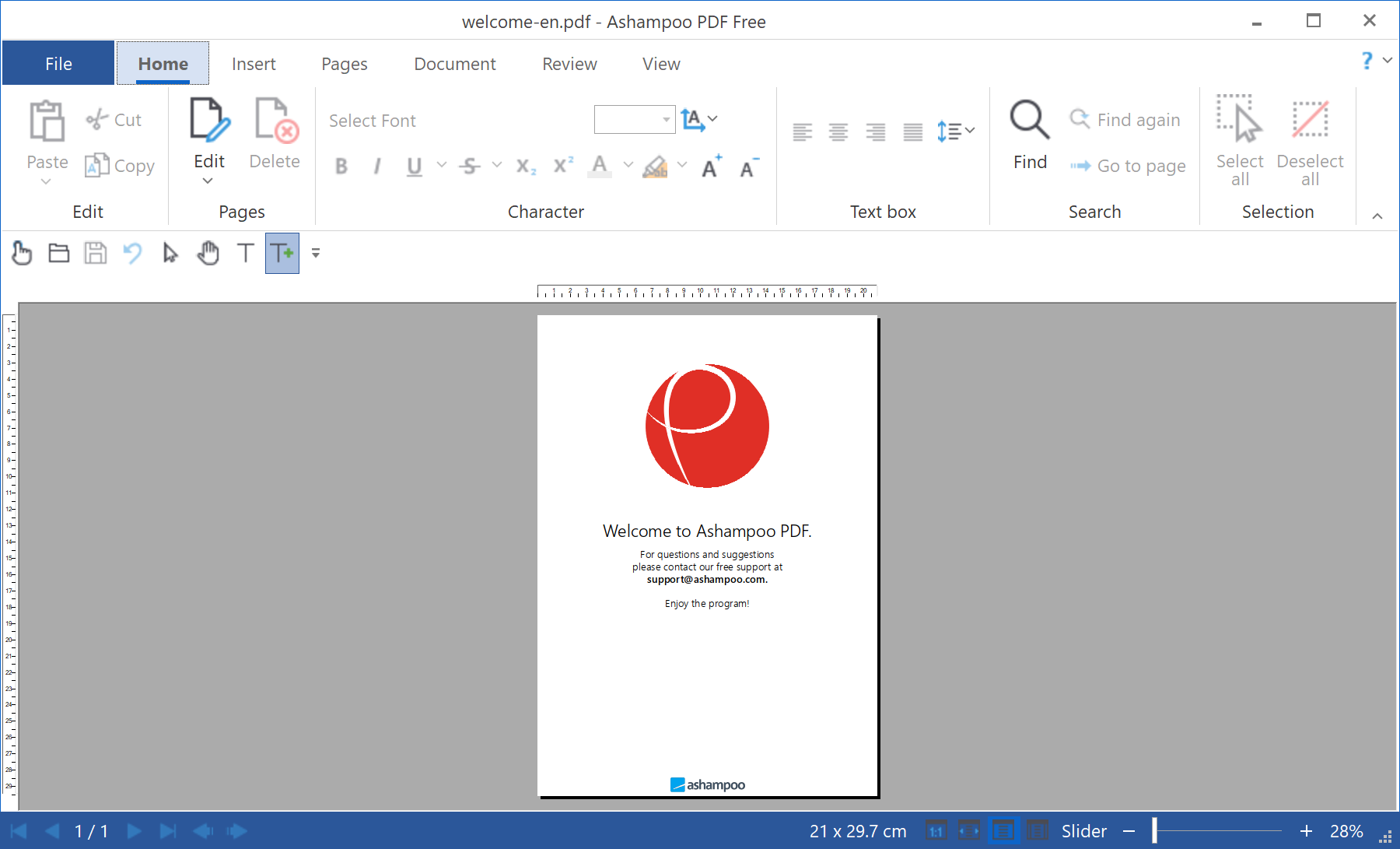Expand the Paste options arrow

coord(46,181)
